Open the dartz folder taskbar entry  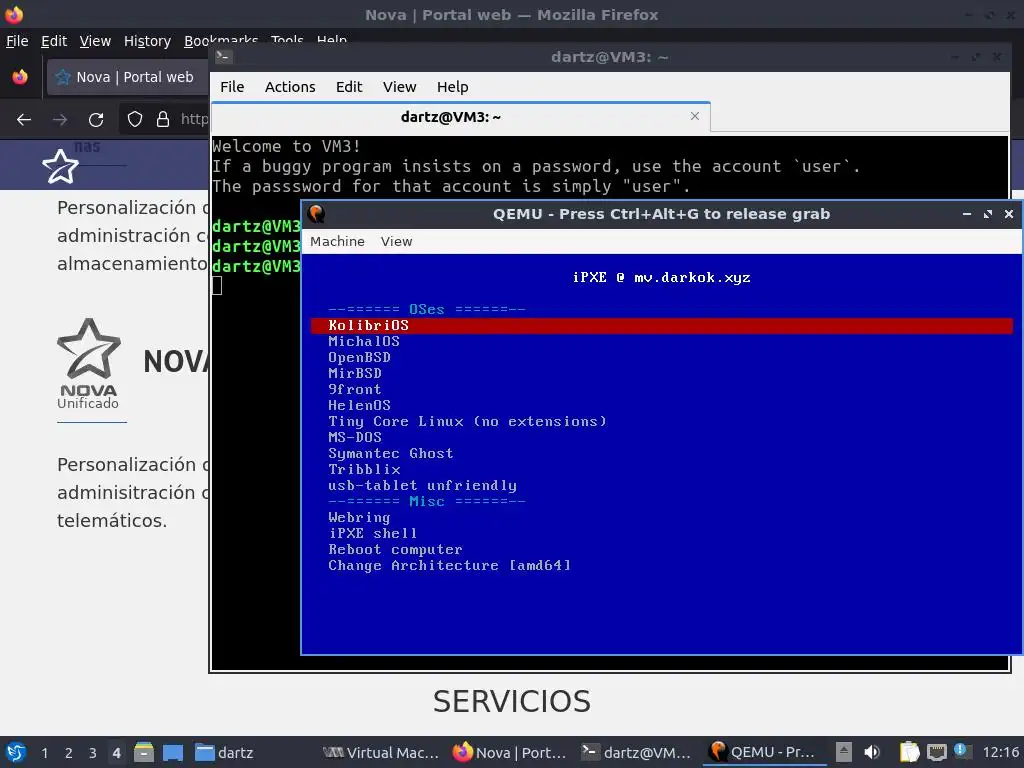[x=224, y=752]
